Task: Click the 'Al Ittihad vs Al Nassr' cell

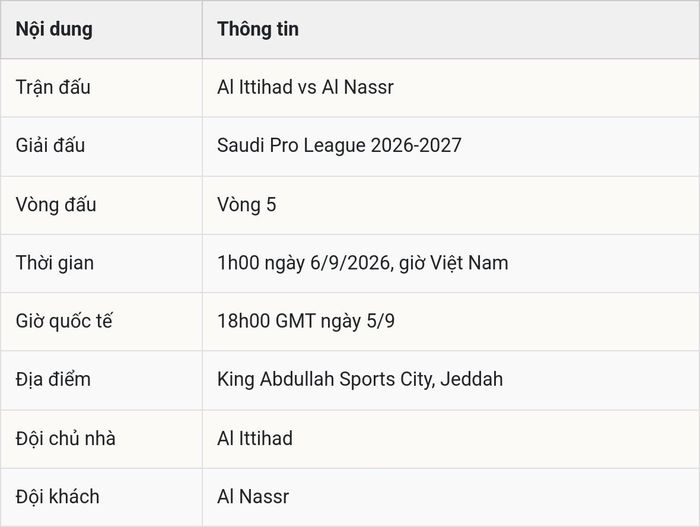Action: point(451,88)
